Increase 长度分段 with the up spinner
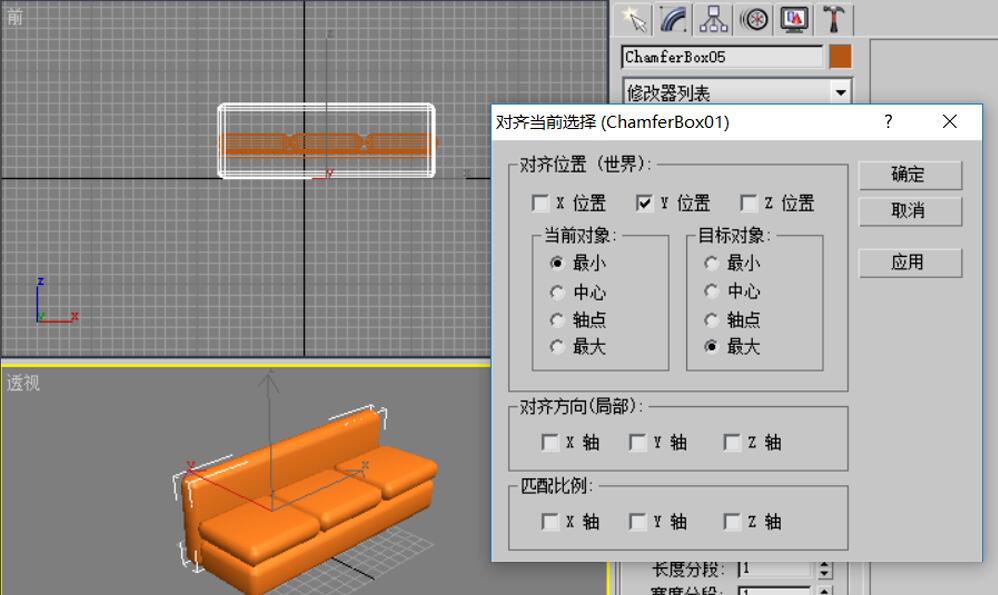Image resolution: width=998 pixels, height=595 pixels. pos(823,564)
